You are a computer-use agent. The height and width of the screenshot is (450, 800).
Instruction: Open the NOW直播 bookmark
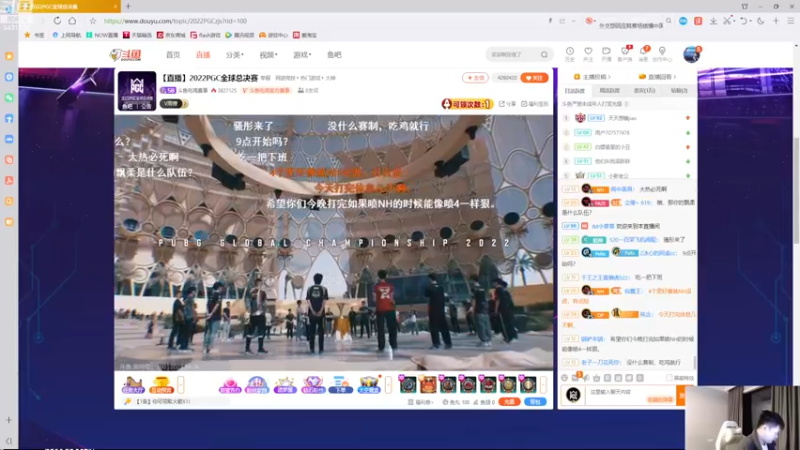point(102,35)
